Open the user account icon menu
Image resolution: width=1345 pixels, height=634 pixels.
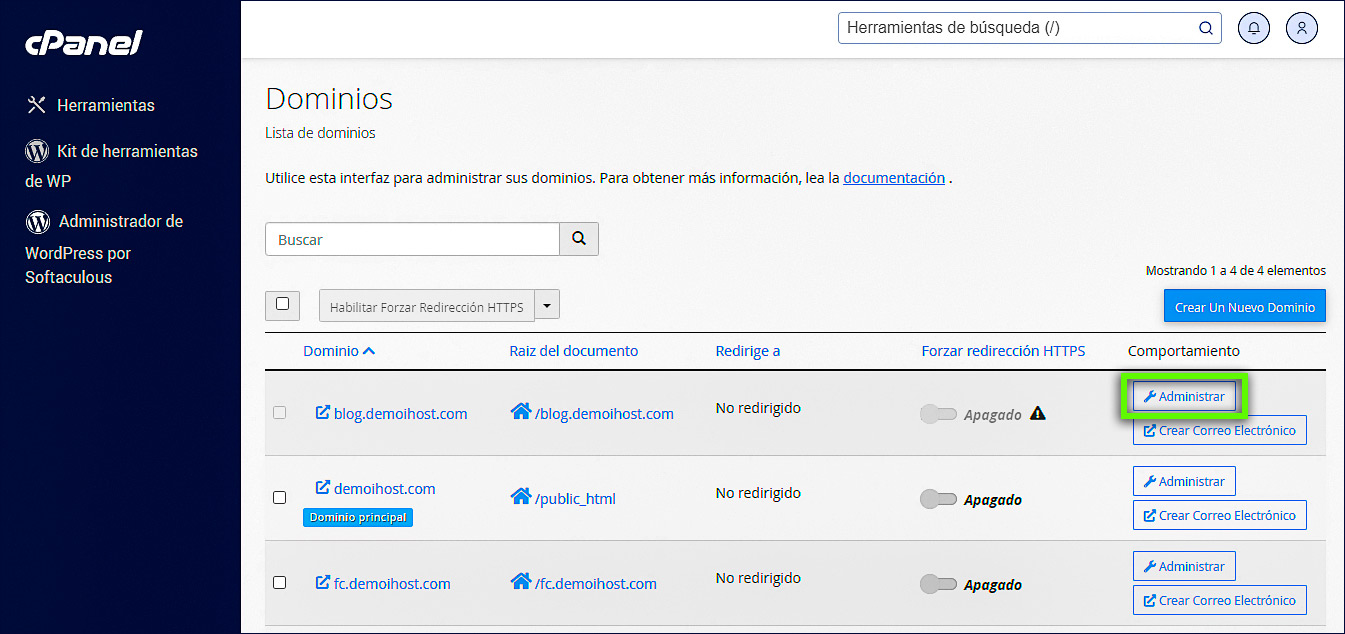click(x=1302, y=28)
